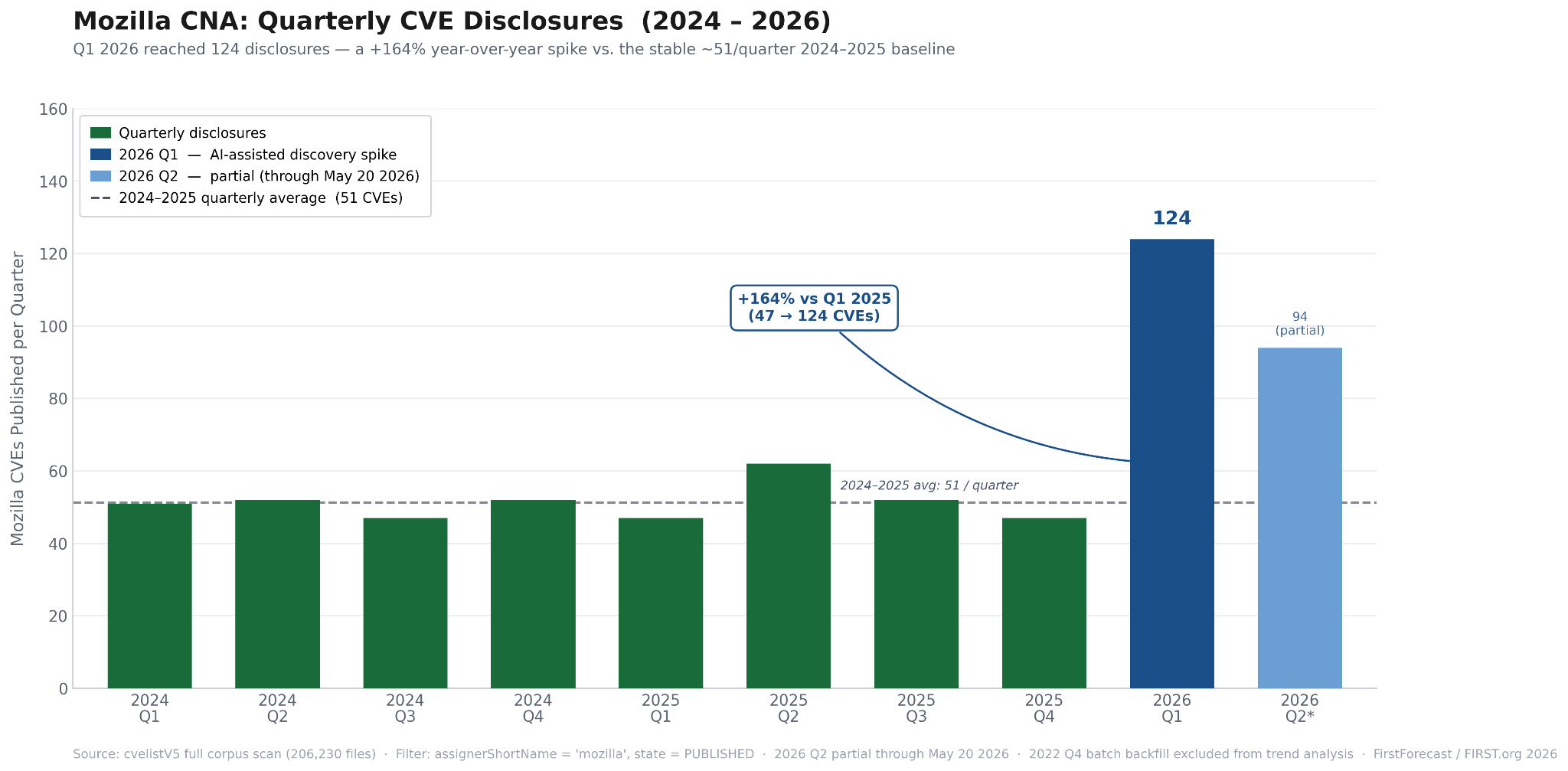
Task: Click the '+164% vs Q1 2025' annotation box
Action: pyautogui.click(x=815, y=308)
